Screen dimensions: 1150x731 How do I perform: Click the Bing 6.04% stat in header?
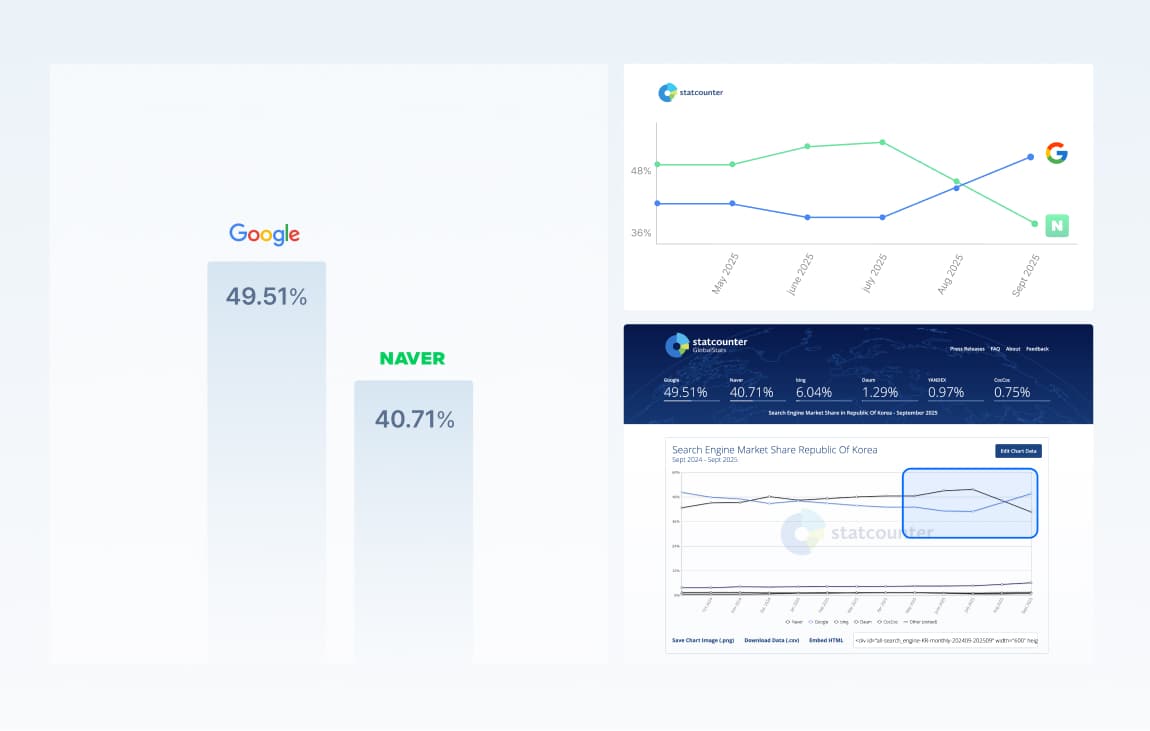pos(814,389)
